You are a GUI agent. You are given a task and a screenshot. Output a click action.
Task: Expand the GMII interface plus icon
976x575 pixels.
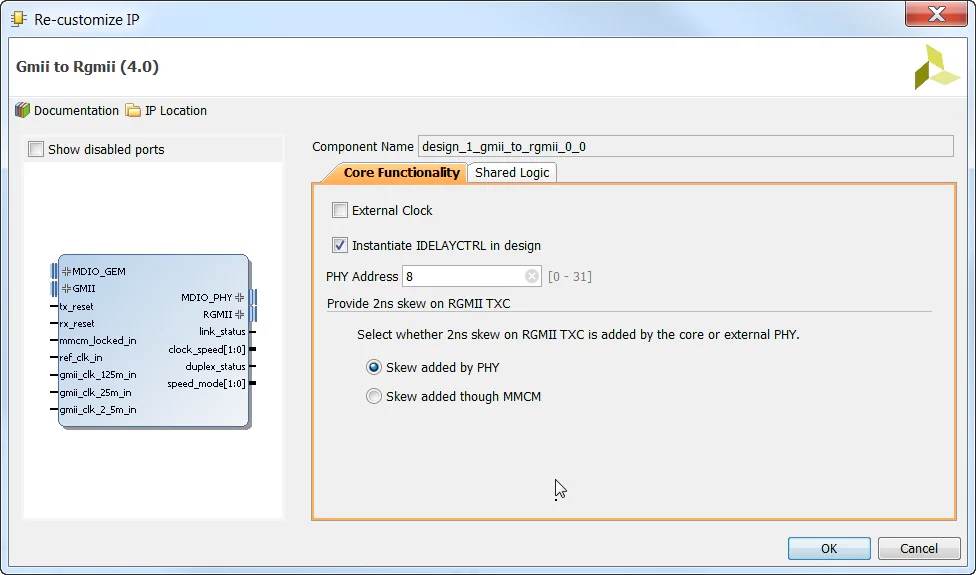67,289
